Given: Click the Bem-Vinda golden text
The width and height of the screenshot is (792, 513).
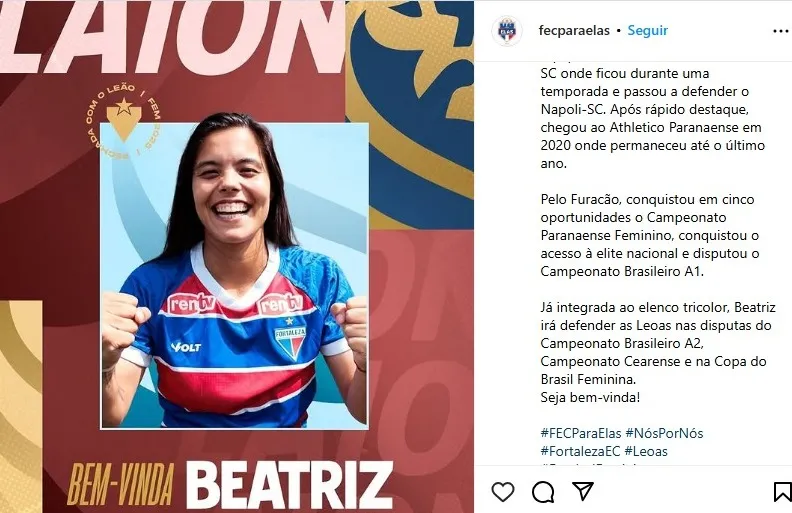Looking at the screenshot, I should (x=121, y=485).
